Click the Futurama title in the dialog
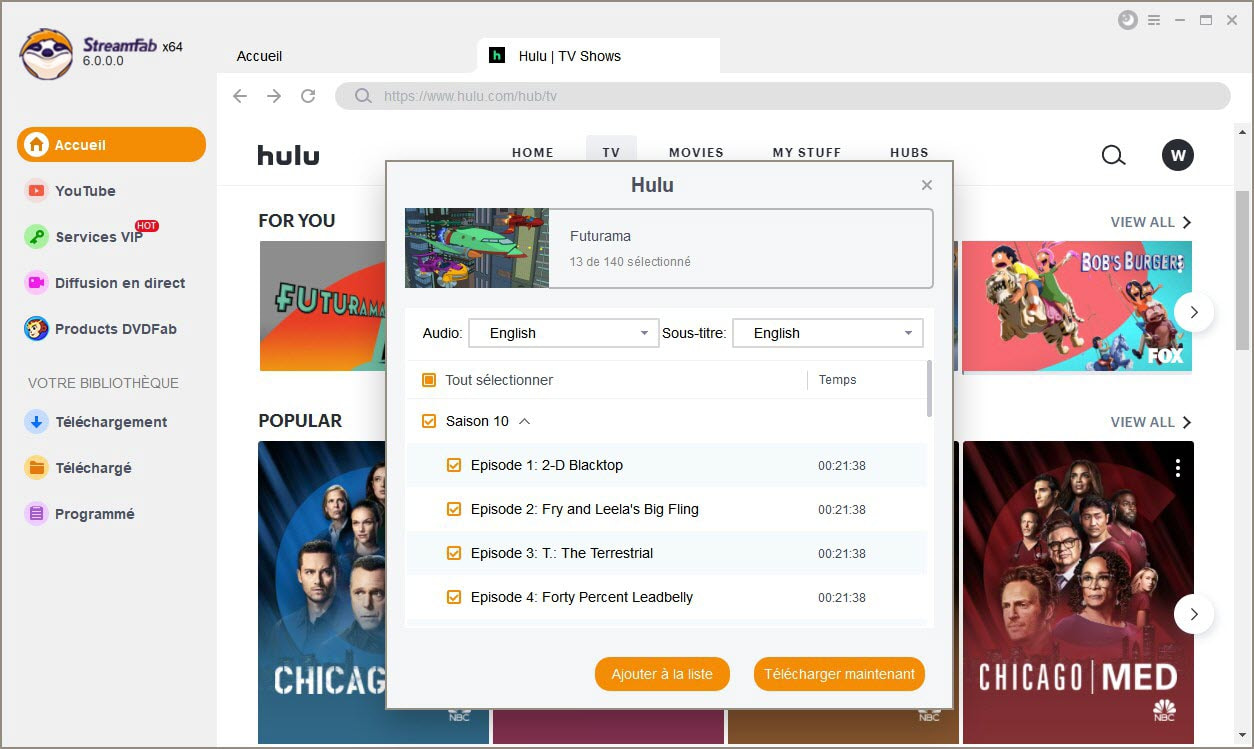This screenshot has width=1254, height=749. 600,237
